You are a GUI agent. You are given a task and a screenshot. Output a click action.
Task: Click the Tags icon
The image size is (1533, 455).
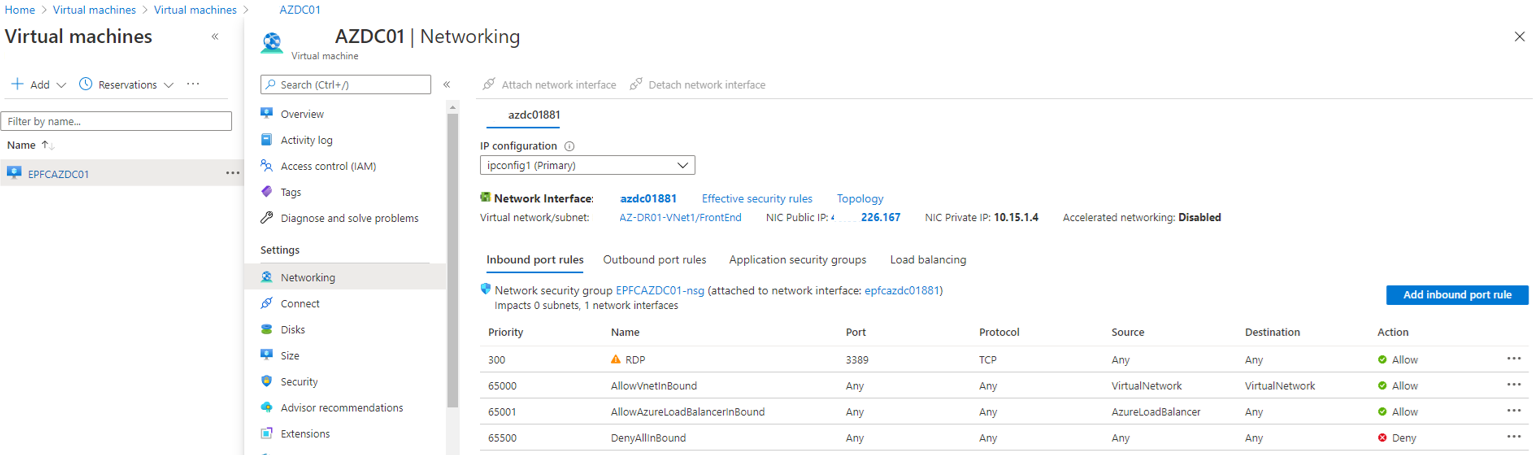(266, 192)
